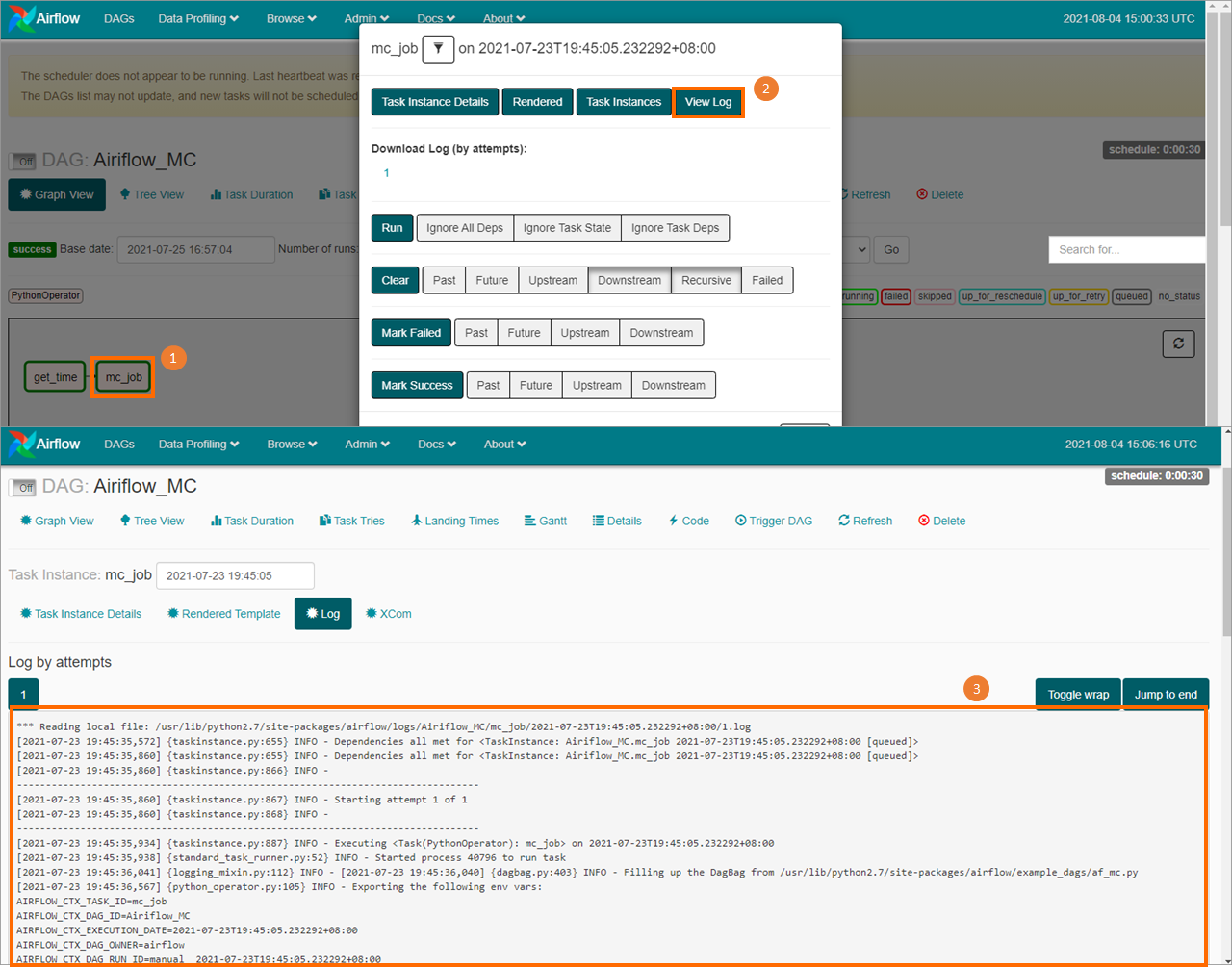Toggle Upstream option in the Mark Success row
Screen dimensions: 1232x967
[597, 385]
